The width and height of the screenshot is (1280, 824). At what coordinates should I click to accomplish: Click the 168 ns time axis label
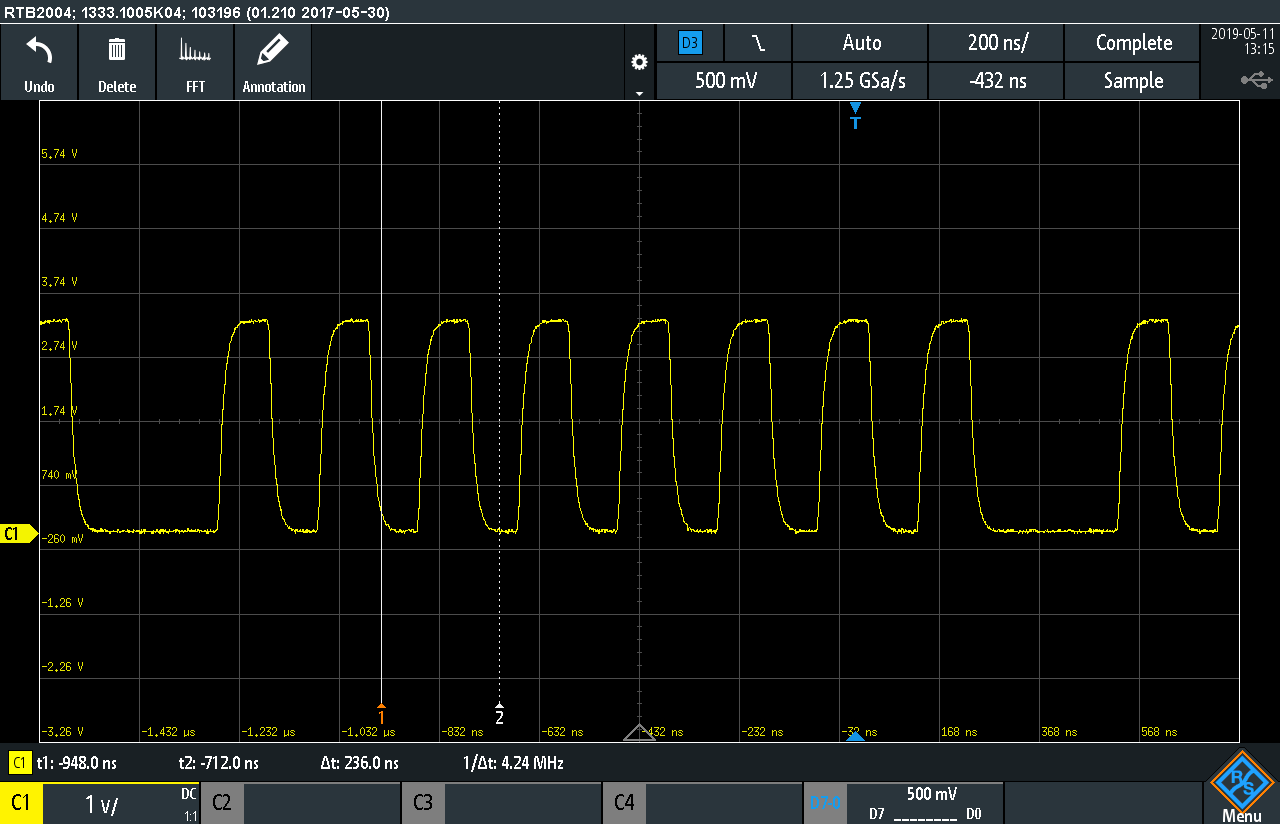958,732
